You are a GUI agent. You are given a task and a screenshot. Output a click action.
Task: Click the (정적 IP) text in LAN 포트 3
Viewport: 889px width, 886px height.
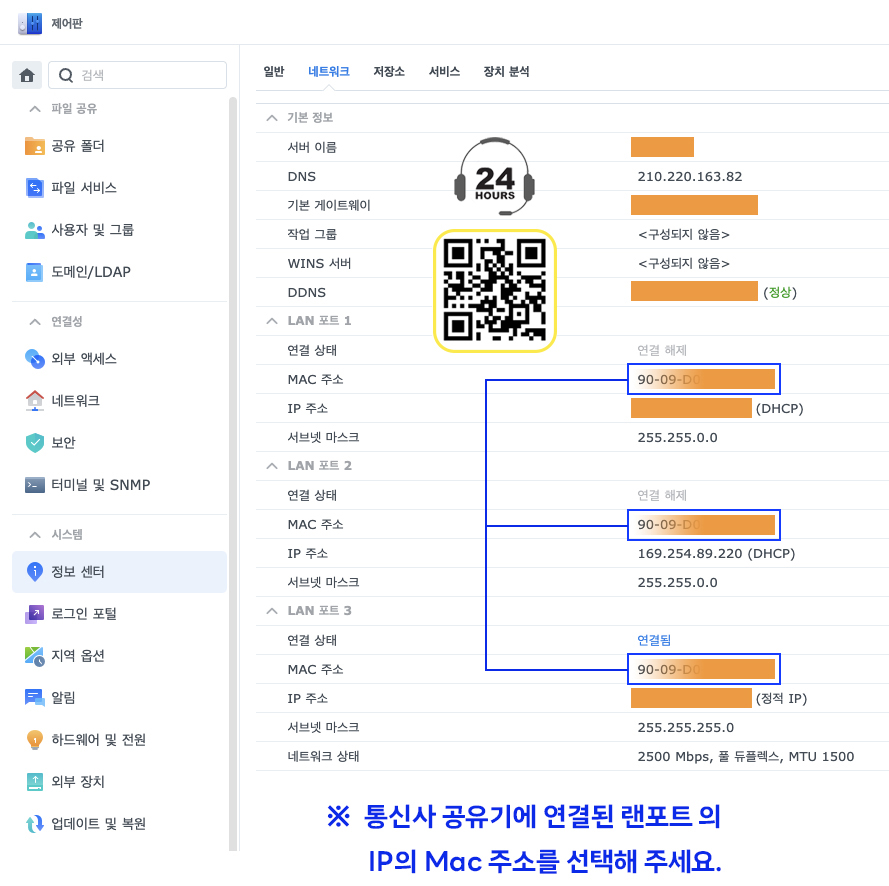(781, 698)
